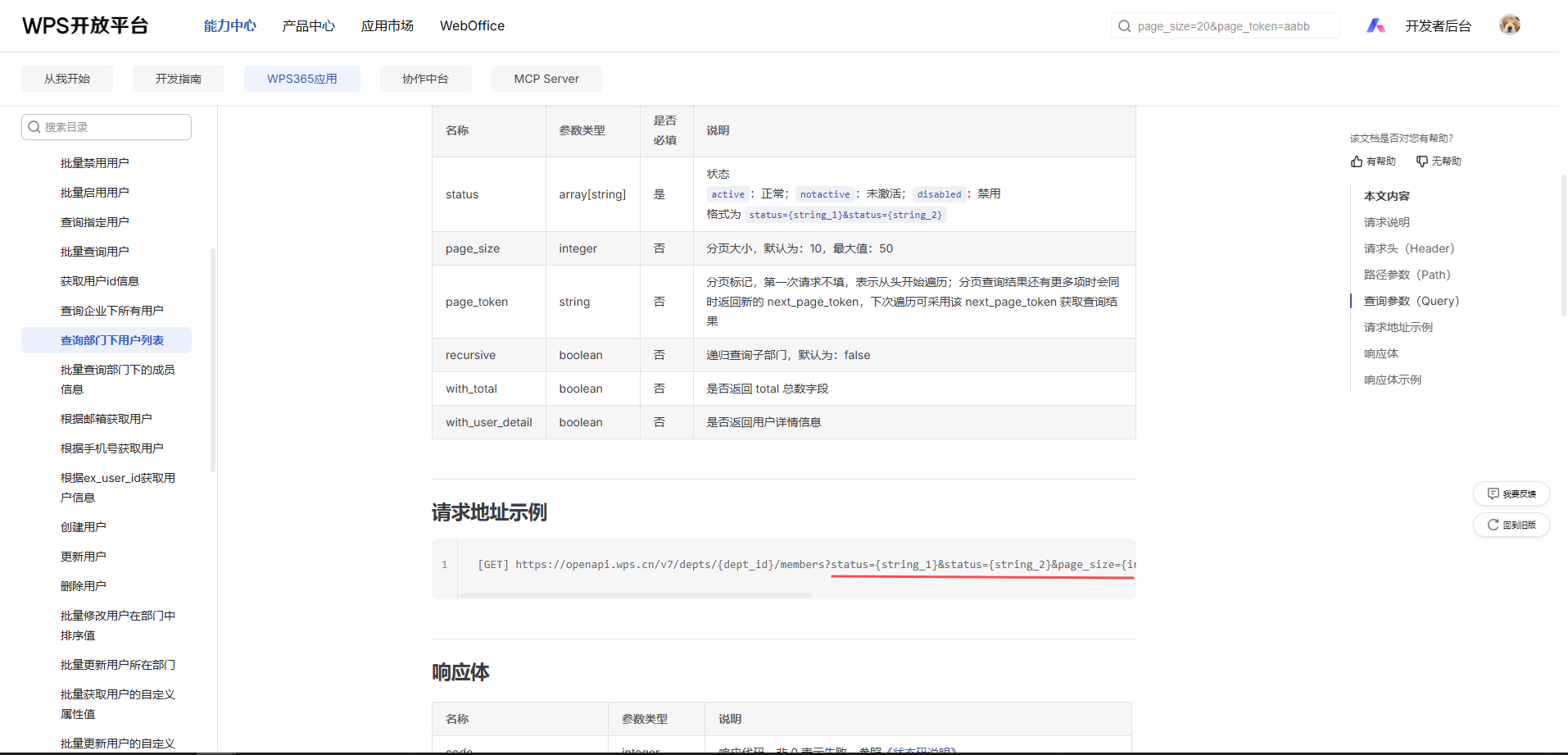
Task: Open the 能力中心 menu
Action: coord(229,26)
